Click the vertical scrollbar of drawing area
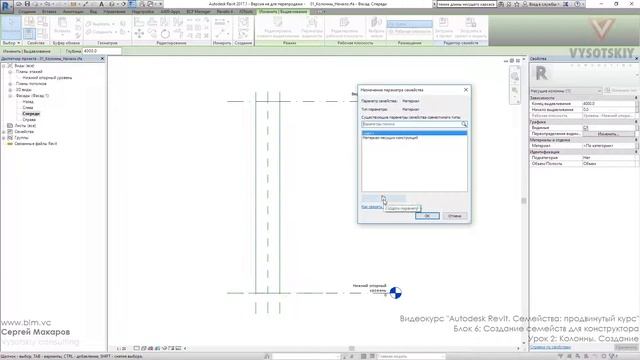640x360 pixels. pyautogui.click(x=524, y=201)
